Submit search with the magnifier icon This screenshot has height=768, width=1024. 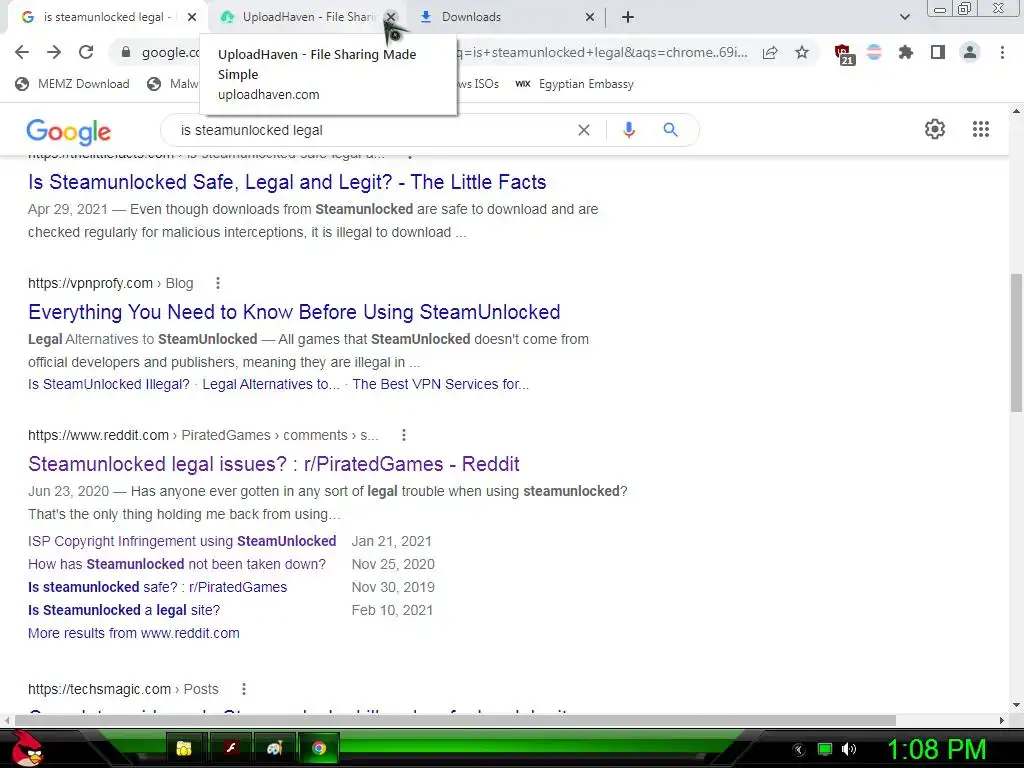670,130
